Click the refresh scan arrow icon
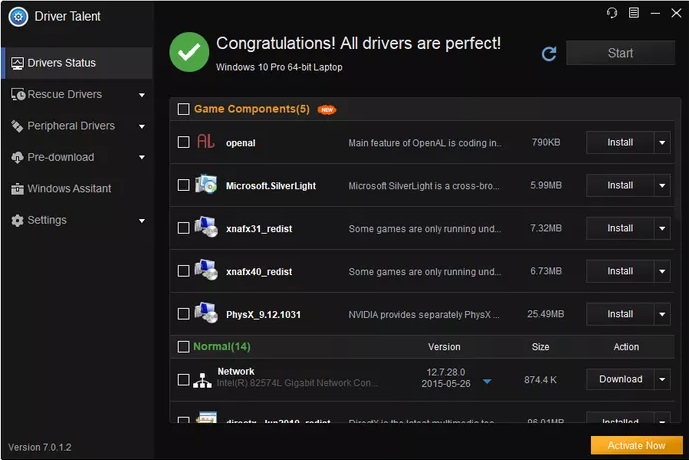 549,54
